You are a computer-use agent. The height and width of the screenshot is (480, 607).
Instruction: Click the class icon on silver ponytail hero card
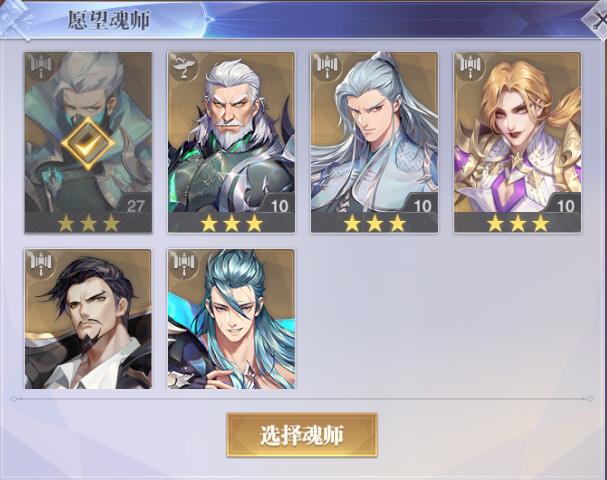pyautogui.click(x=327, y=65)
